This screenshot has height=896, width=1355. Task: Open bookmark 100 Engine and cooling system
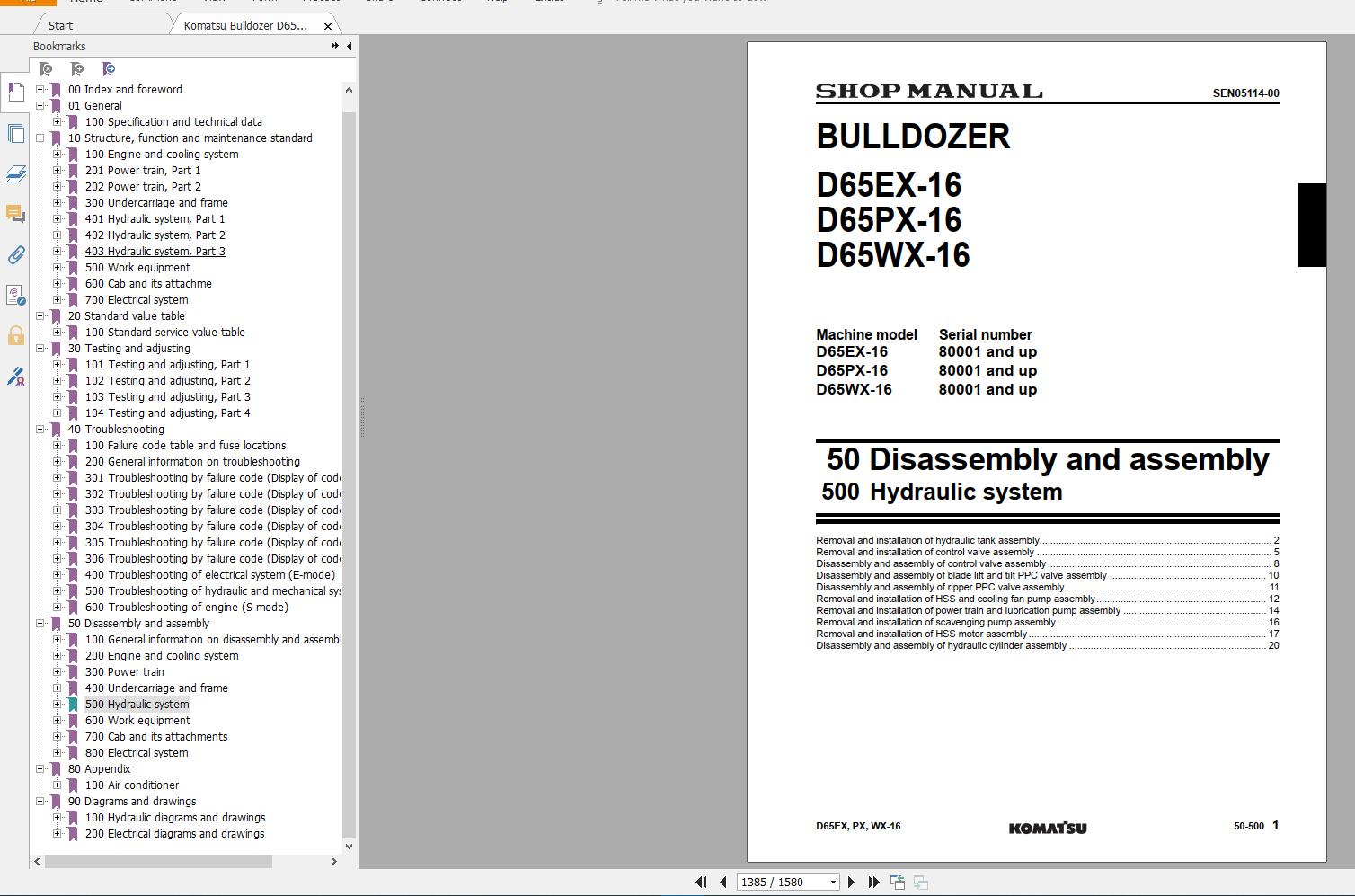tap(162, 155)
